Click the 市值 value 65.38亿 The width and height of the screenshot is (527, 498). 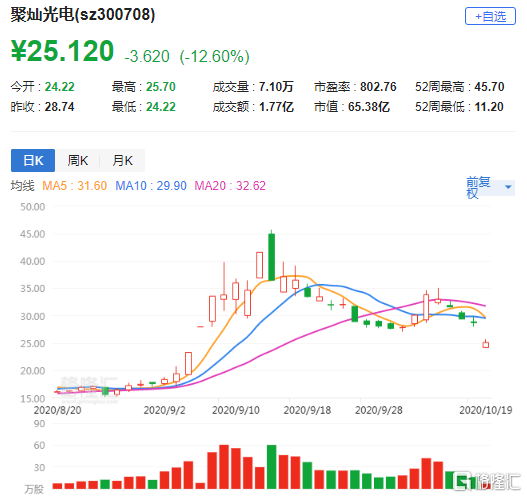pyautogui.click(x=369, y=107)
